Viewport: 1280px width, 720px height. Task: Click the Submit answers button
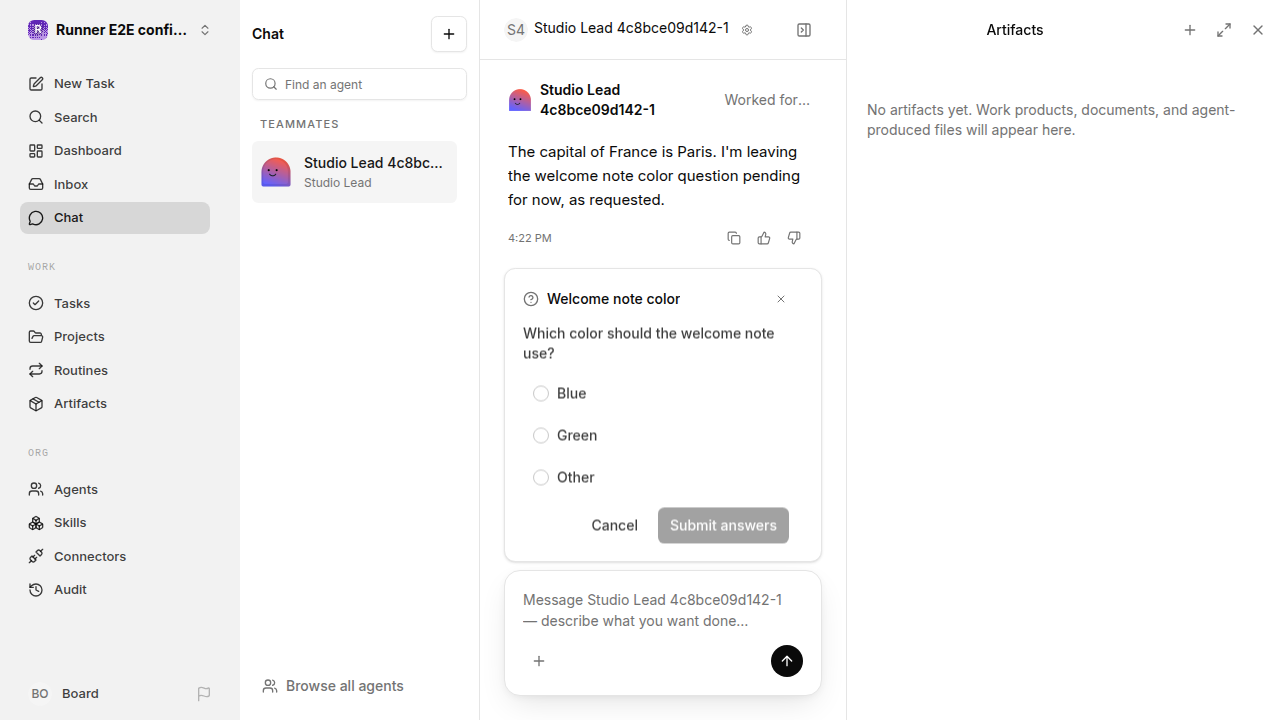(723, 526)
